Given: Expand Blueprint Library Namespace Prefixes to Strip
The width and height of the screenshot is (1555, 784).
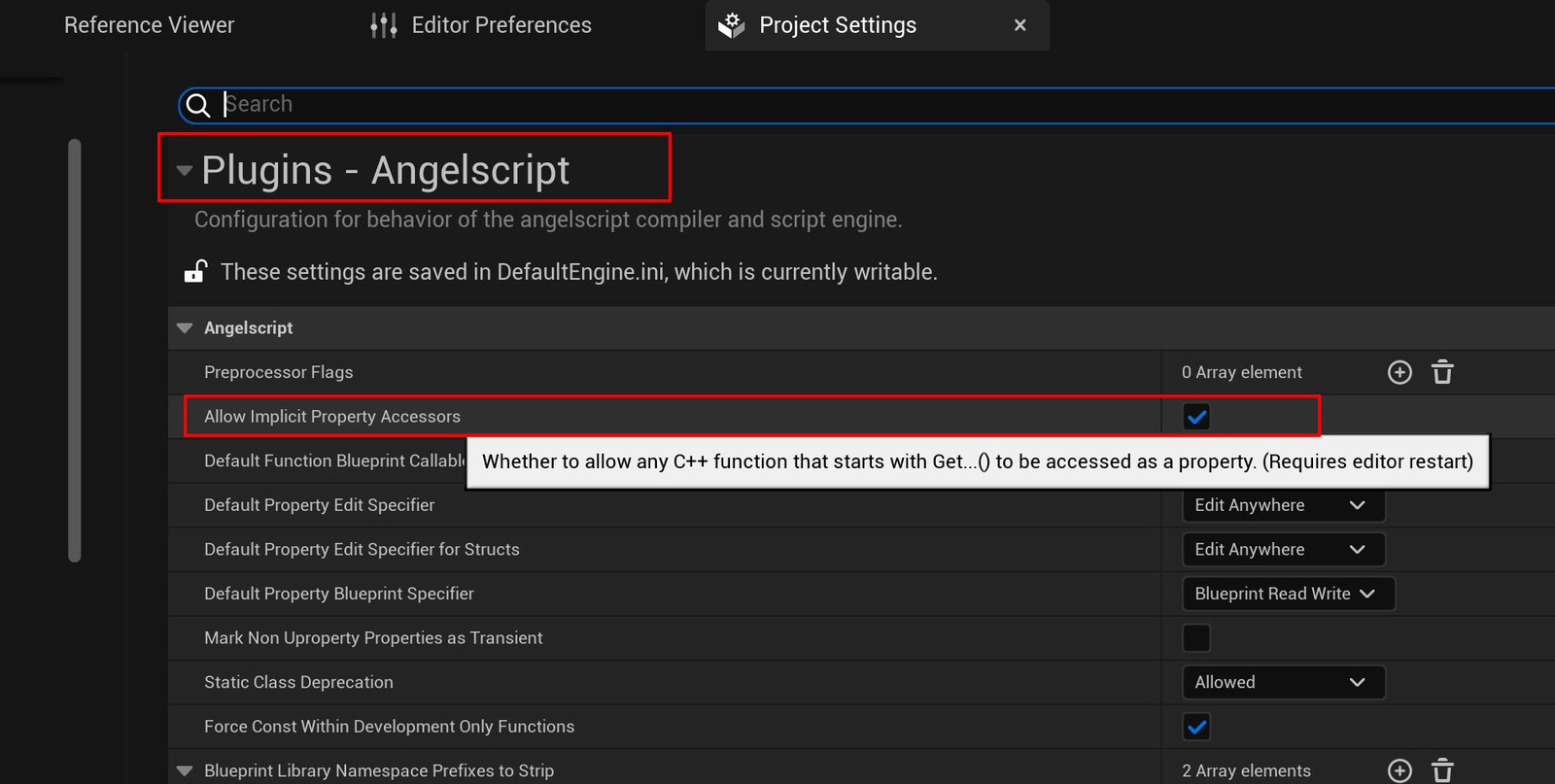Looking at the screenshot, I should coord(185,771).
